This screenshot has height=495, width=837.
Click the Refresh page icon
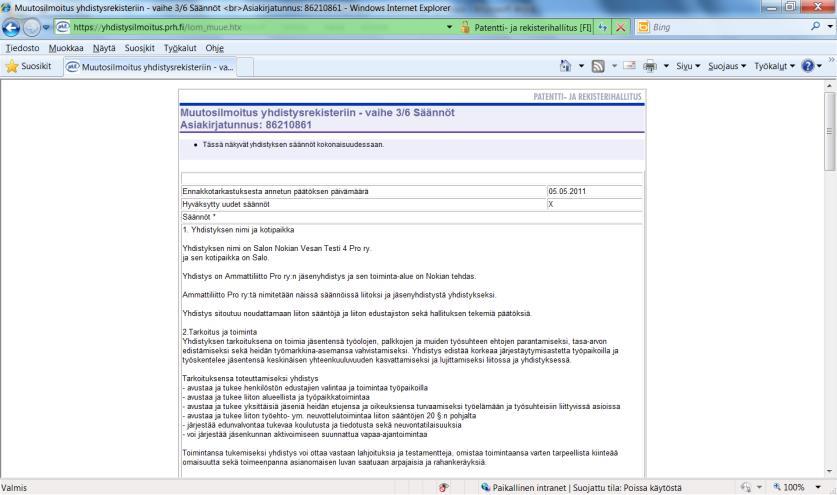pos(603,27)
